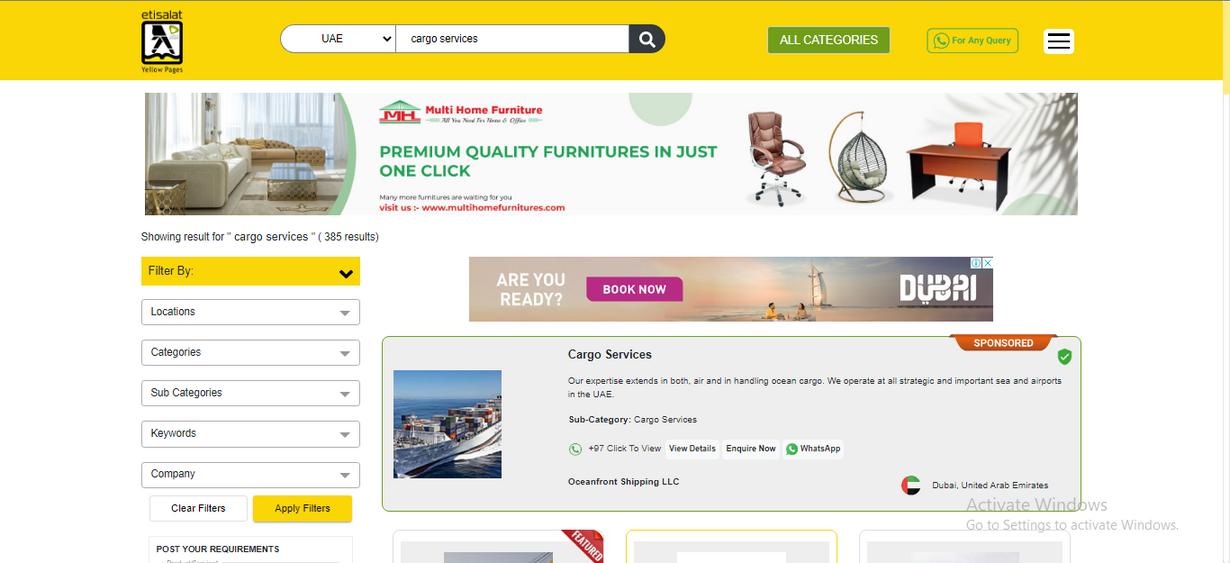Open the UAE country dropdown
This screenshot has width=1230, height=563.
(339, 39)
